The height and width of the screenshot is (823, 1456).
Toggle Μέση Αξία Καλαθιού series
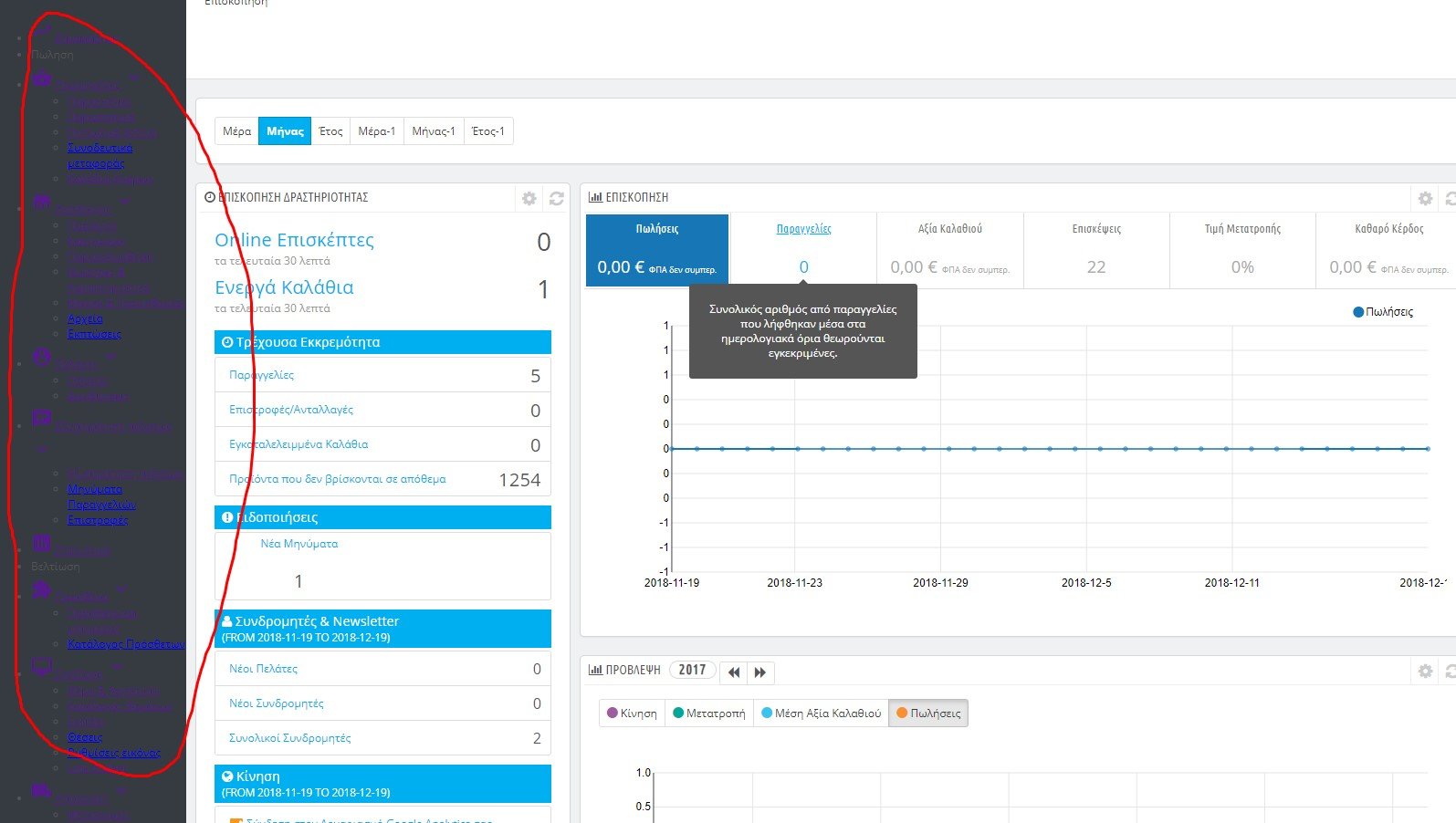[821, 714]
